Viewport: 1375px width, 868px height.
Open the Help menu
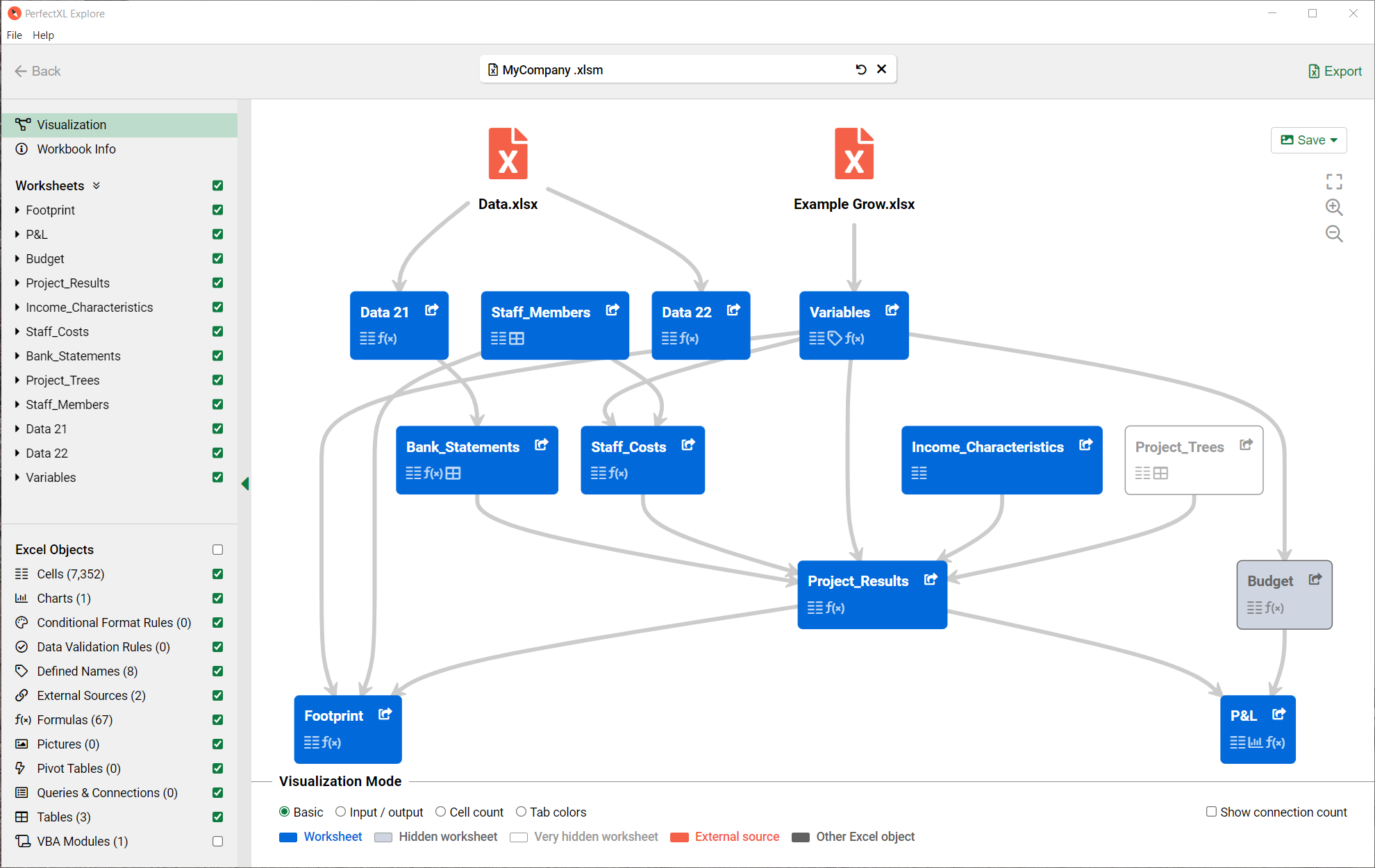(43, 35)
